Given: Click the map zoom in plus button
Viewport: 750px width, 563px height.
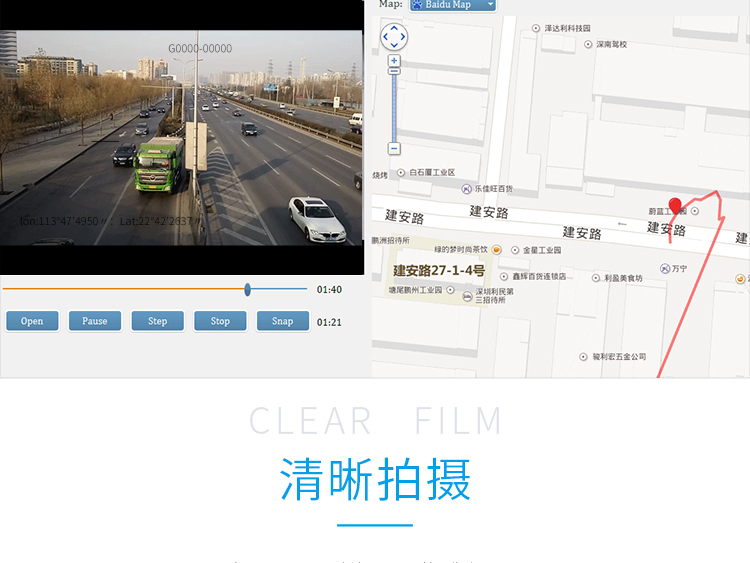Looking at the screenshot, I should pyautogui.click(x=394, y=61).
